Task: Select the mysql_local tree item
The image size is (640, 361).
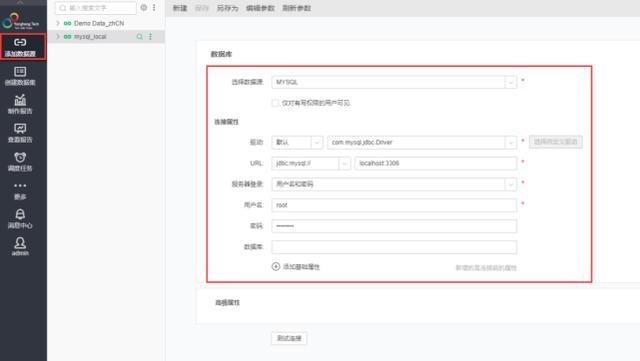Action: (x=90, y=37)
